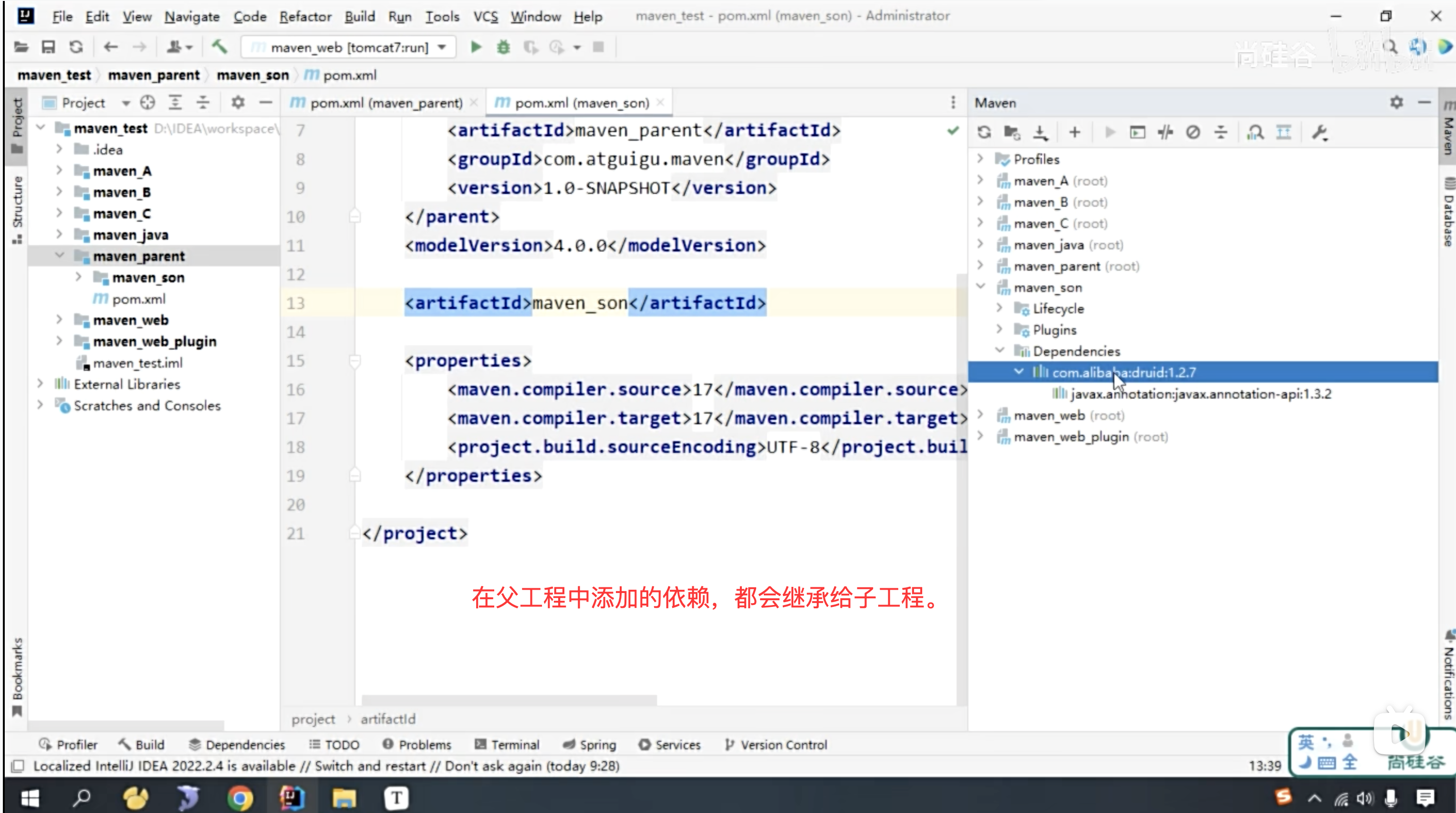Click the Maven Settings wrench icon
The height and width of the screenshot is (813, 1456).
[1320, 132]
